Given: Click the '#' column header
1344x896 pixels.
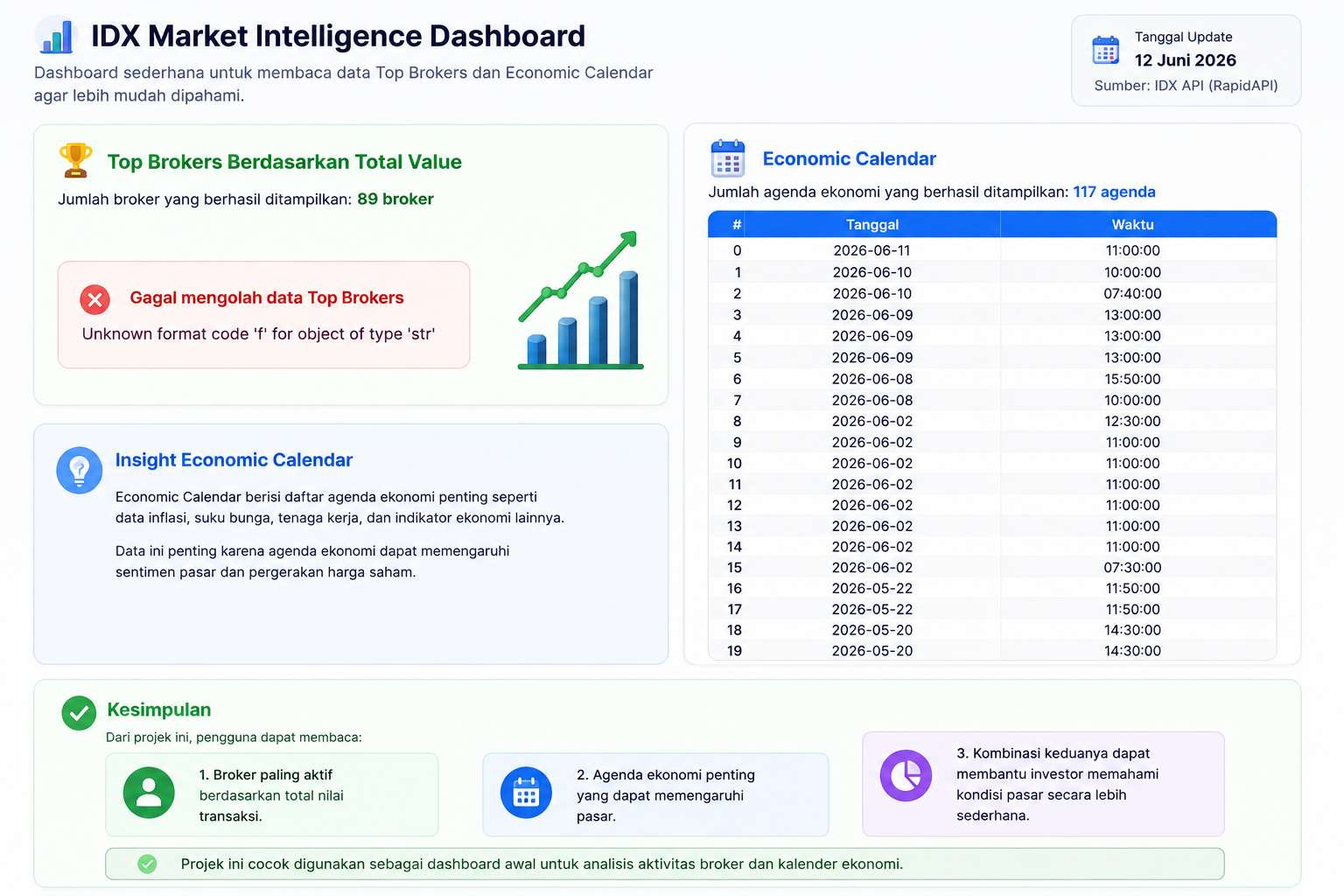Looking at the screenshot, I should (x=737, y=225).
